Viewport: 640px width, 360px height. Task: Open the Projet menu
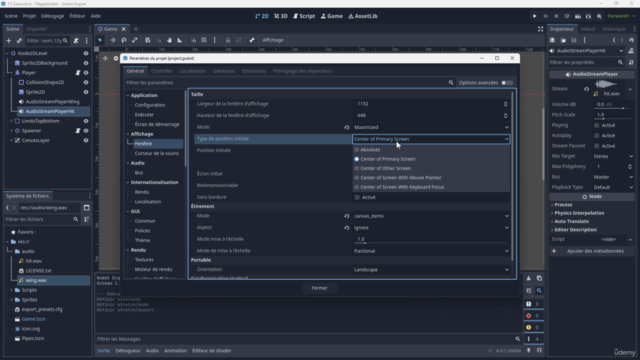(29, 16)
